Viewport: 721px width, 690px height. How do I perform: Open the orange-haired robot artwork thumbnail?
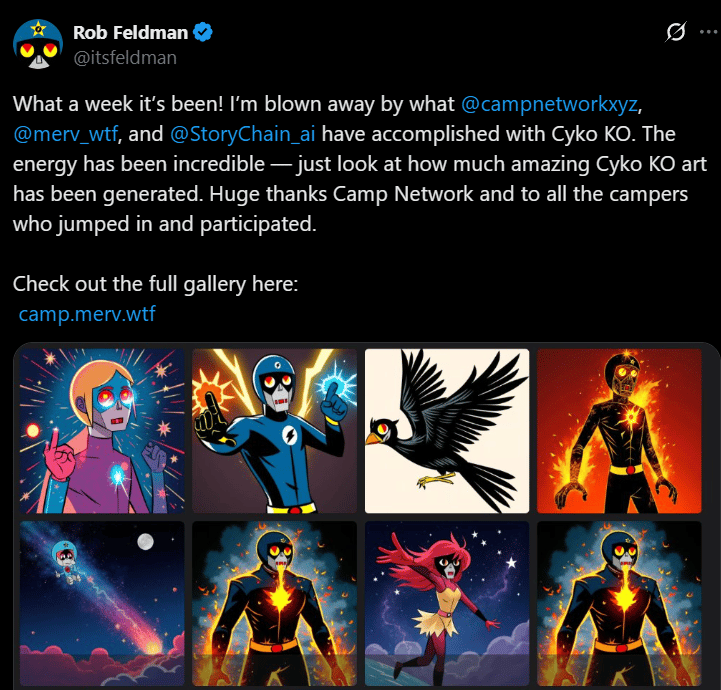pyautogui.click(x=102, y=431)
